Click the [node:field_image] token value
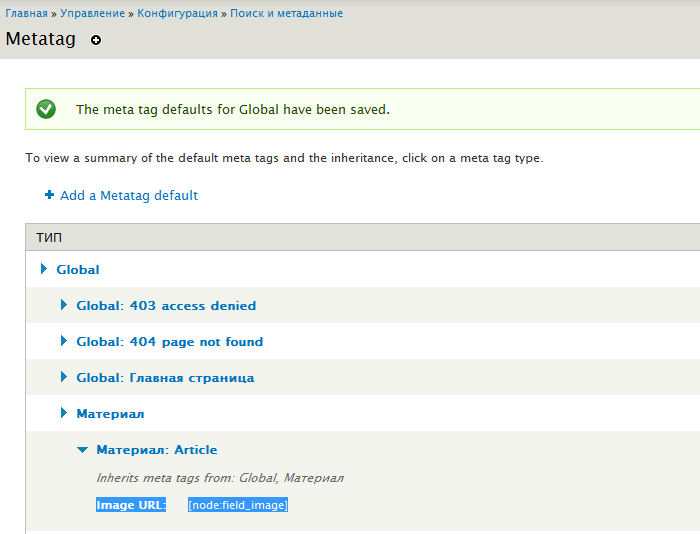700x534 pixels. click(x=238, y=505)
